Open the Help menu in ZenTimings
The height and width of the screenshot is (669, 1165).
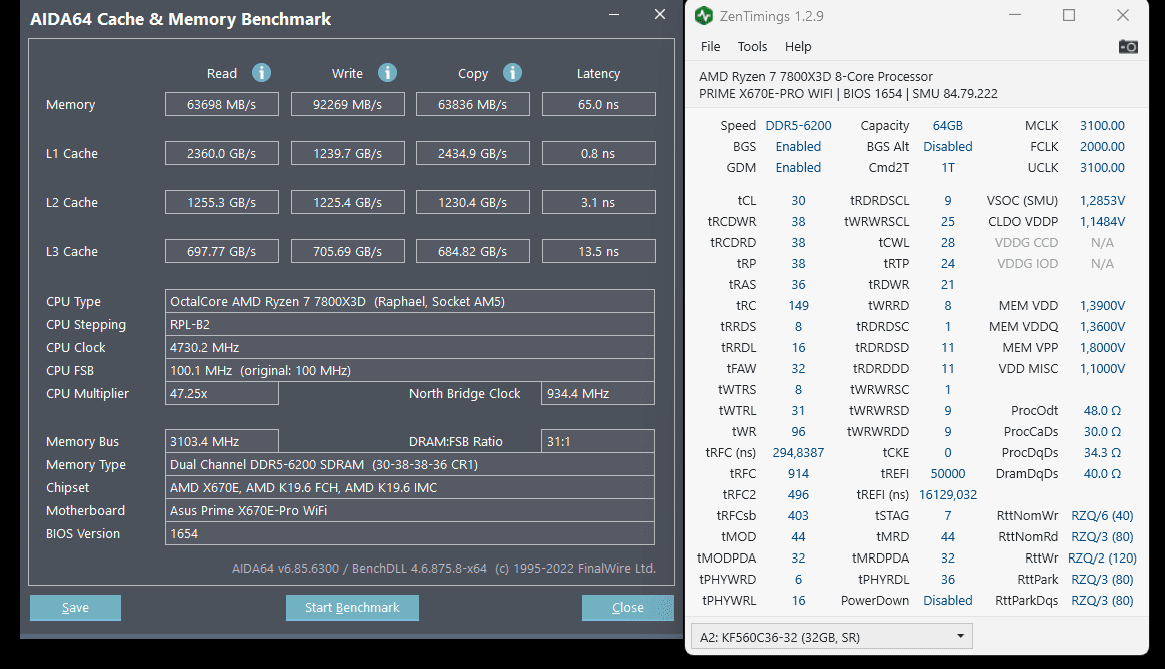click(798, 47)
